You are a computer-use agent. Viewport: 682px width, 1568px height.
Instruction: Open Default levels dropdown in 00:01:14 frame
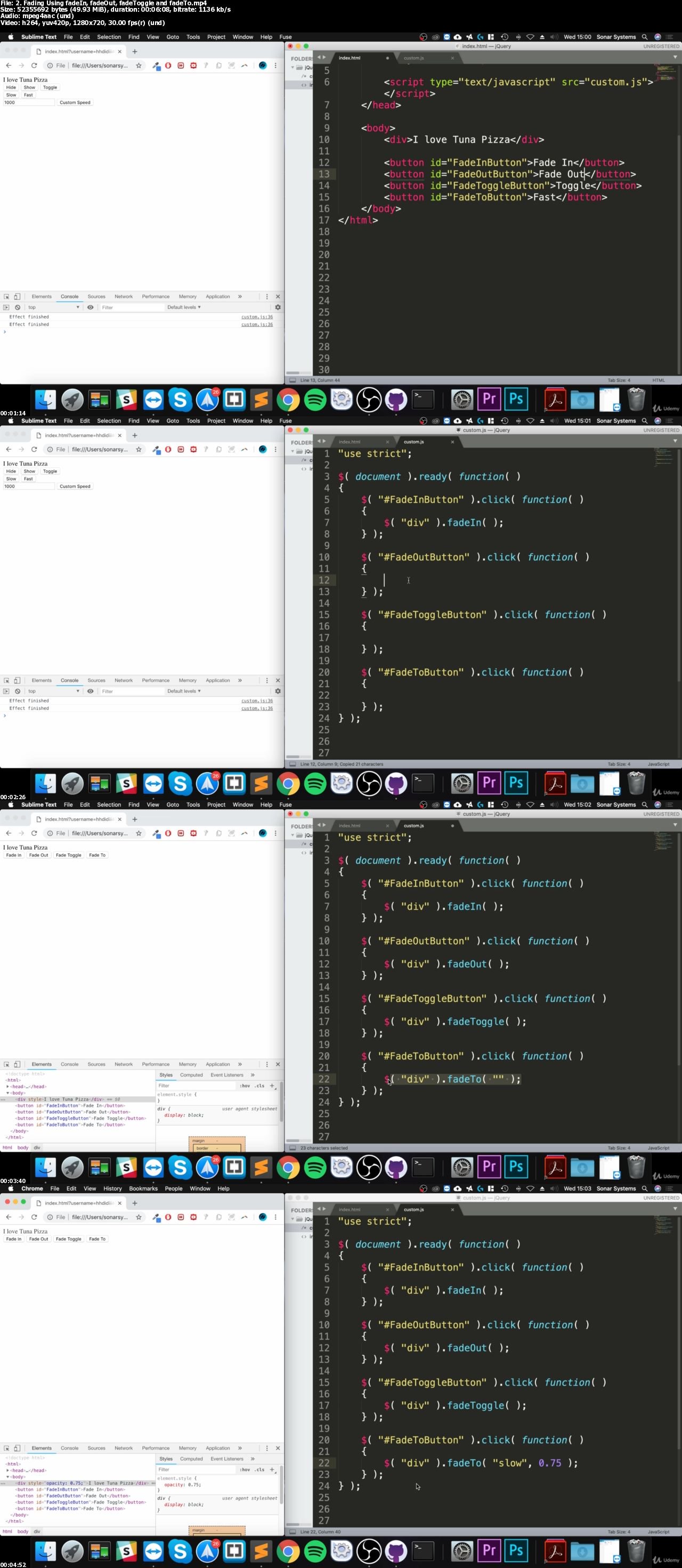[x=184, y=308]
